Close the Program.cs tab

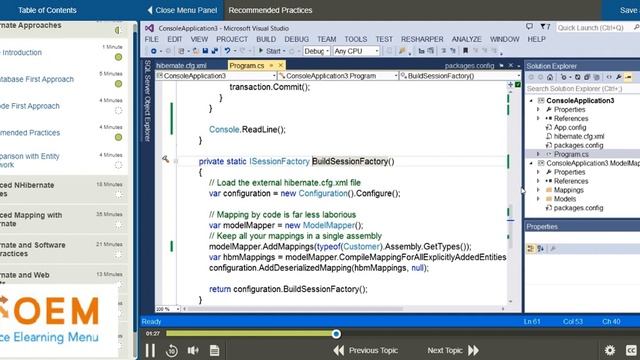[x=281, y=65]
